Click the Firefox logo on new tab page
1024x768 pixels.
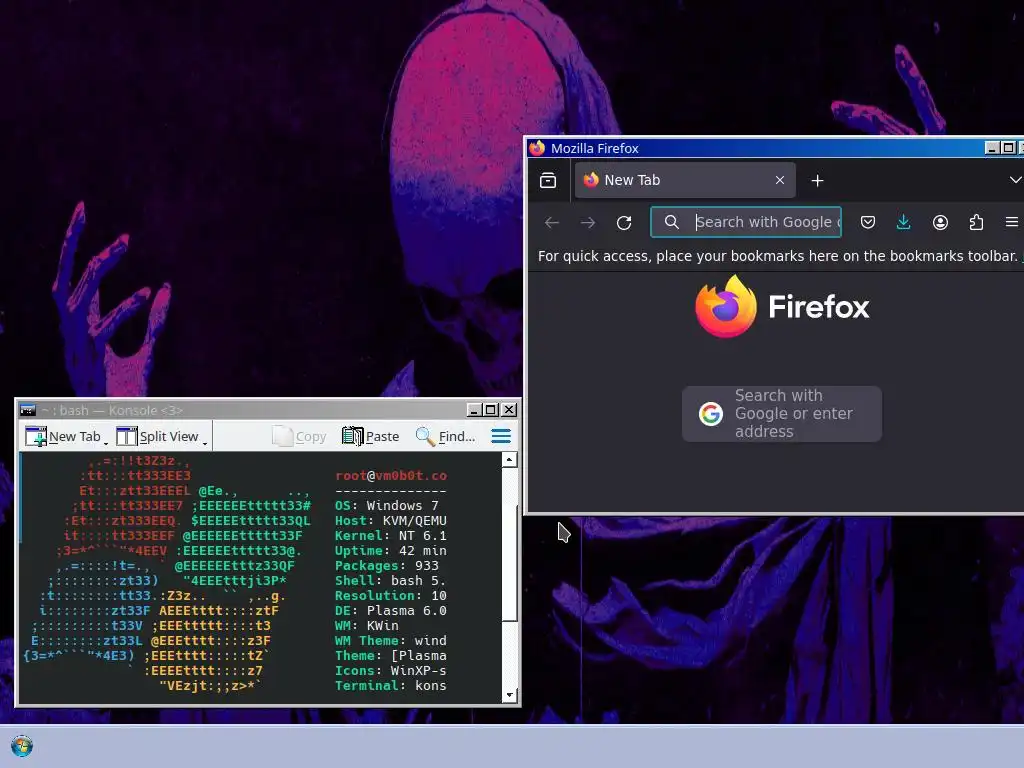click(x=782, y=306)
